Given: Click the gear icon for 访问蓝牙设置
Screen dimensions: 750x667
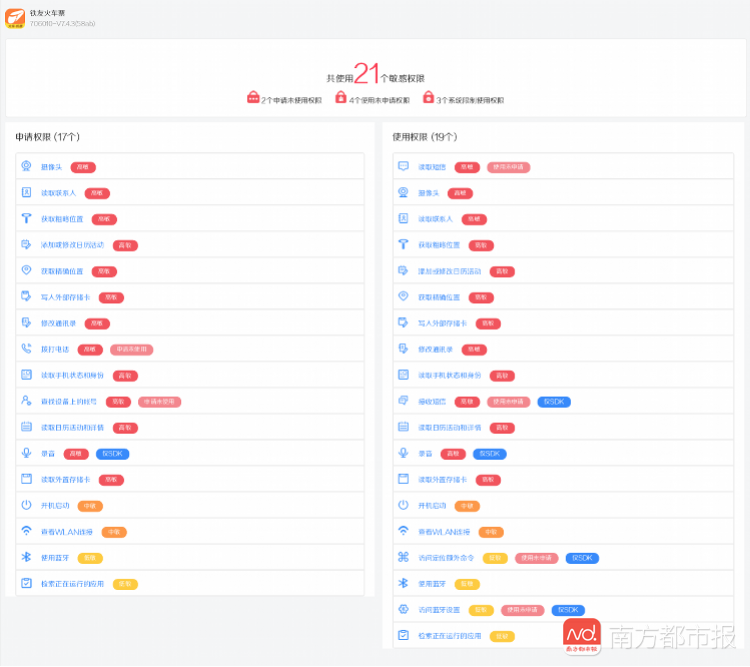Looking at the screenshot, I should tap(403, 609).
